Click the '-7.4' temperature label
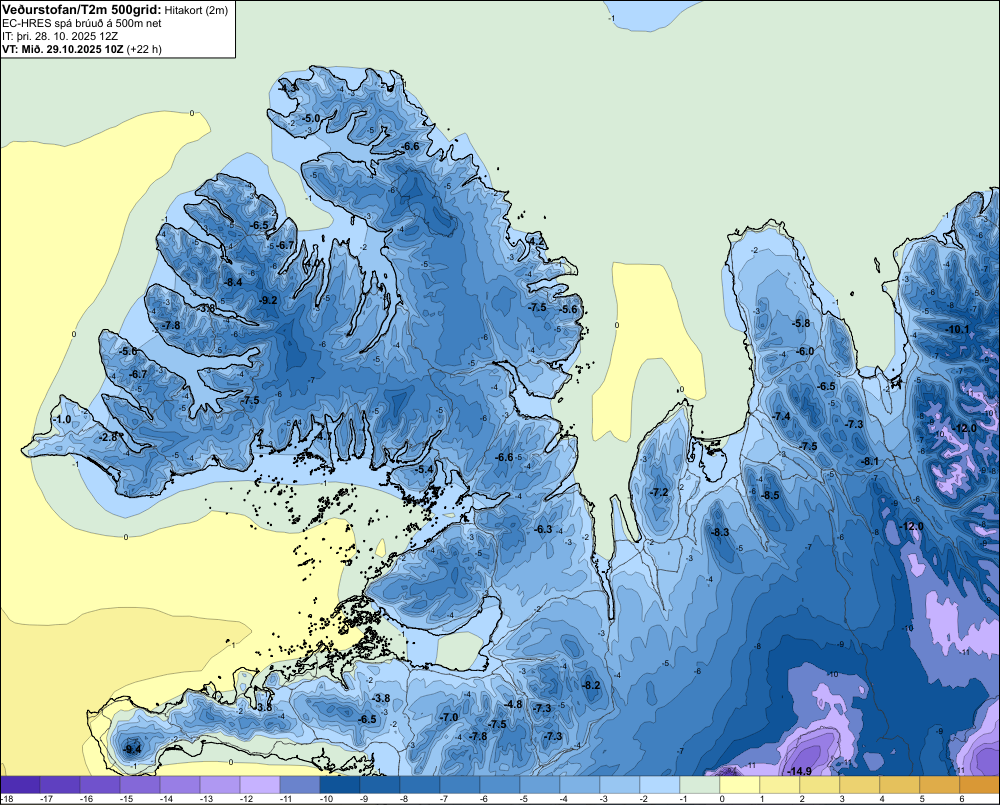This screenshot has width=1000, height=805. (781, 417)
